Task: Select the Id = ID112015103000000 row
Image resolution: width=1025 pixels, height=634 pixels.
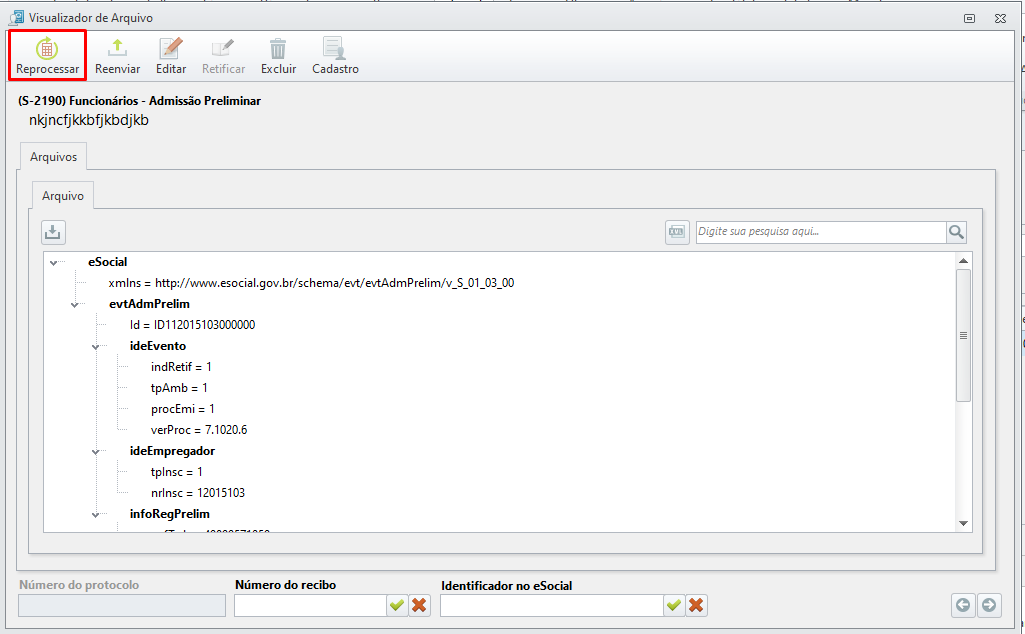Action: point(192,325)
